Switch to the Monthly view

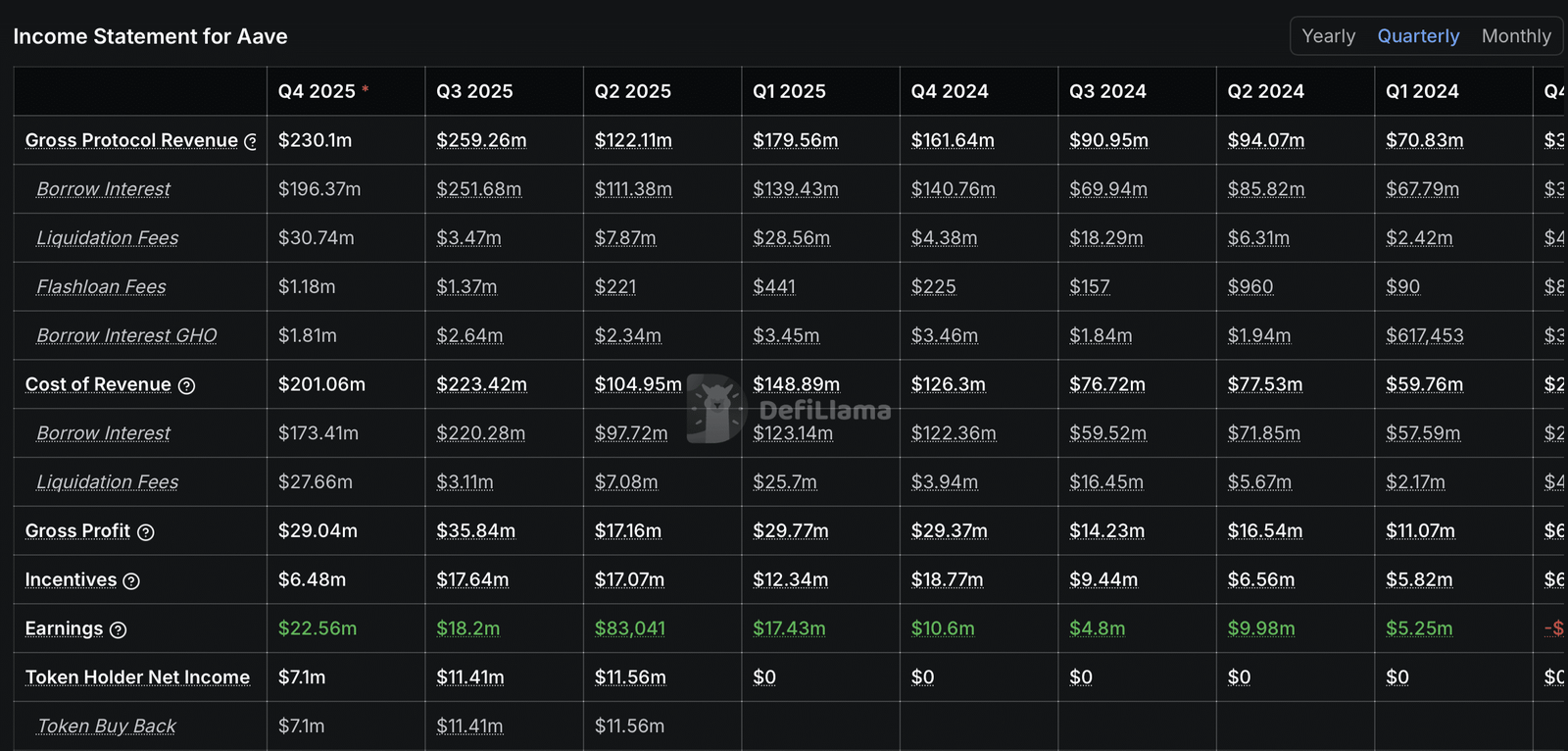1516,36
